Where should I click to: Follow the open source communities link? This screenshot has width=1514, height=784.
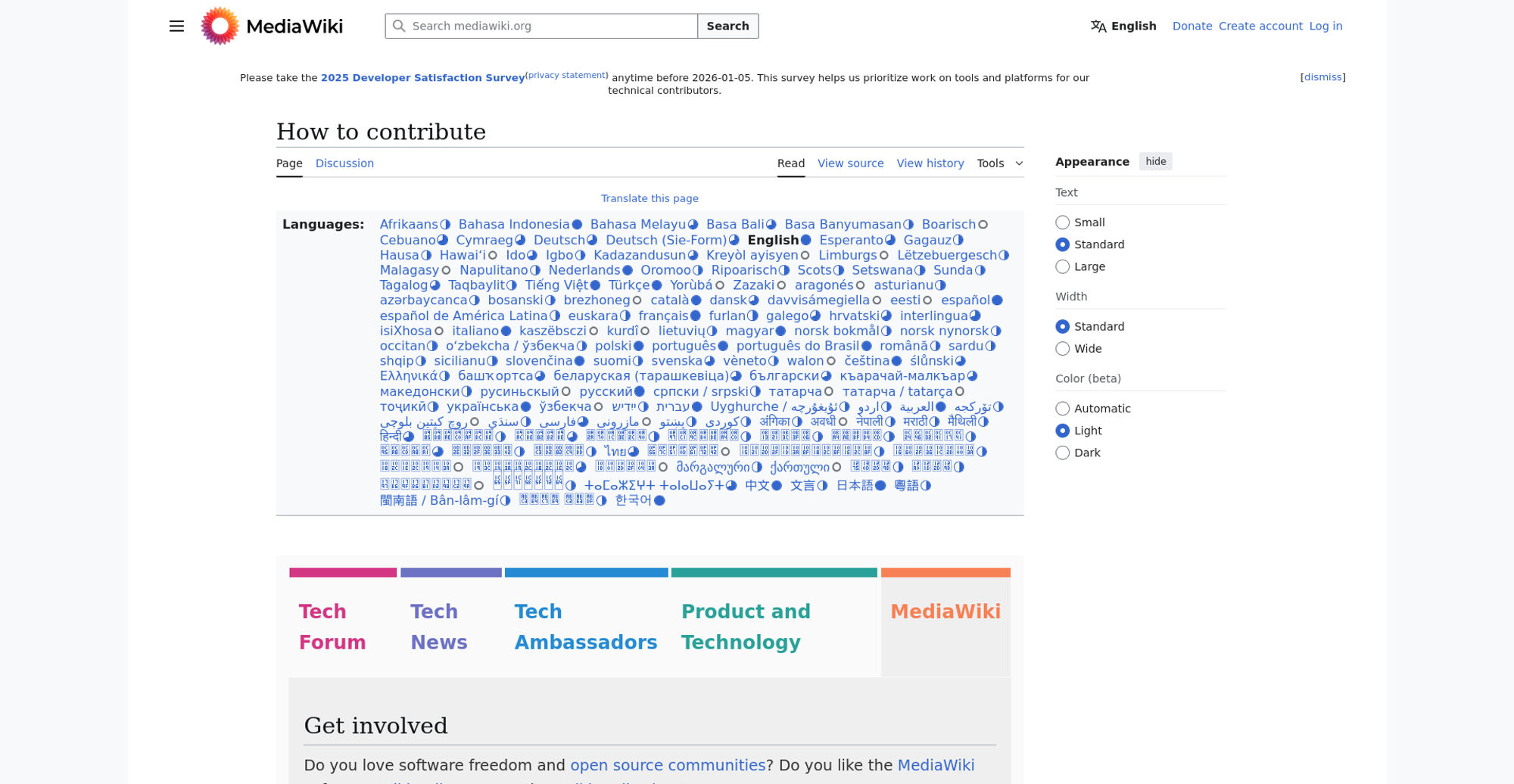pos(667,765)
